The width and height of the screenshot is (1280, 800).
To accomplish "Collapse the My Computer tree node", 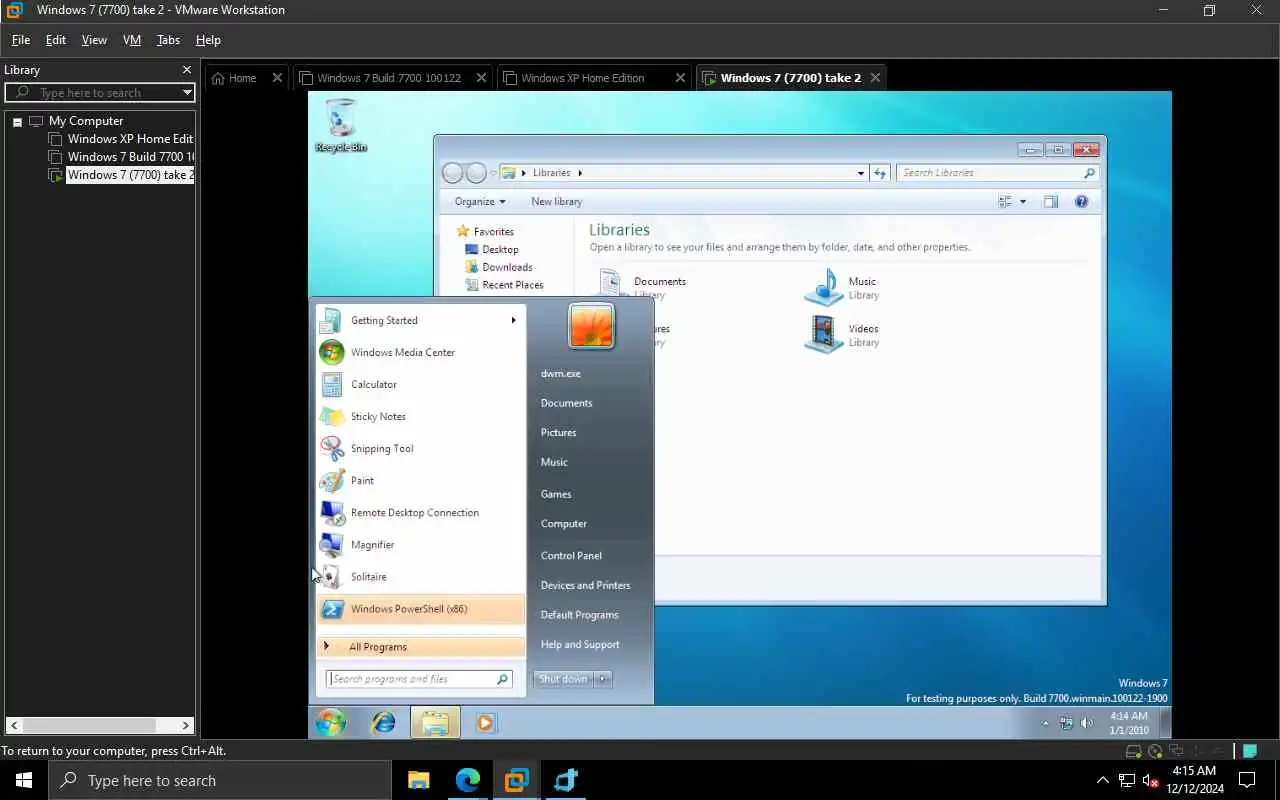I will click(x=17, y=121).
